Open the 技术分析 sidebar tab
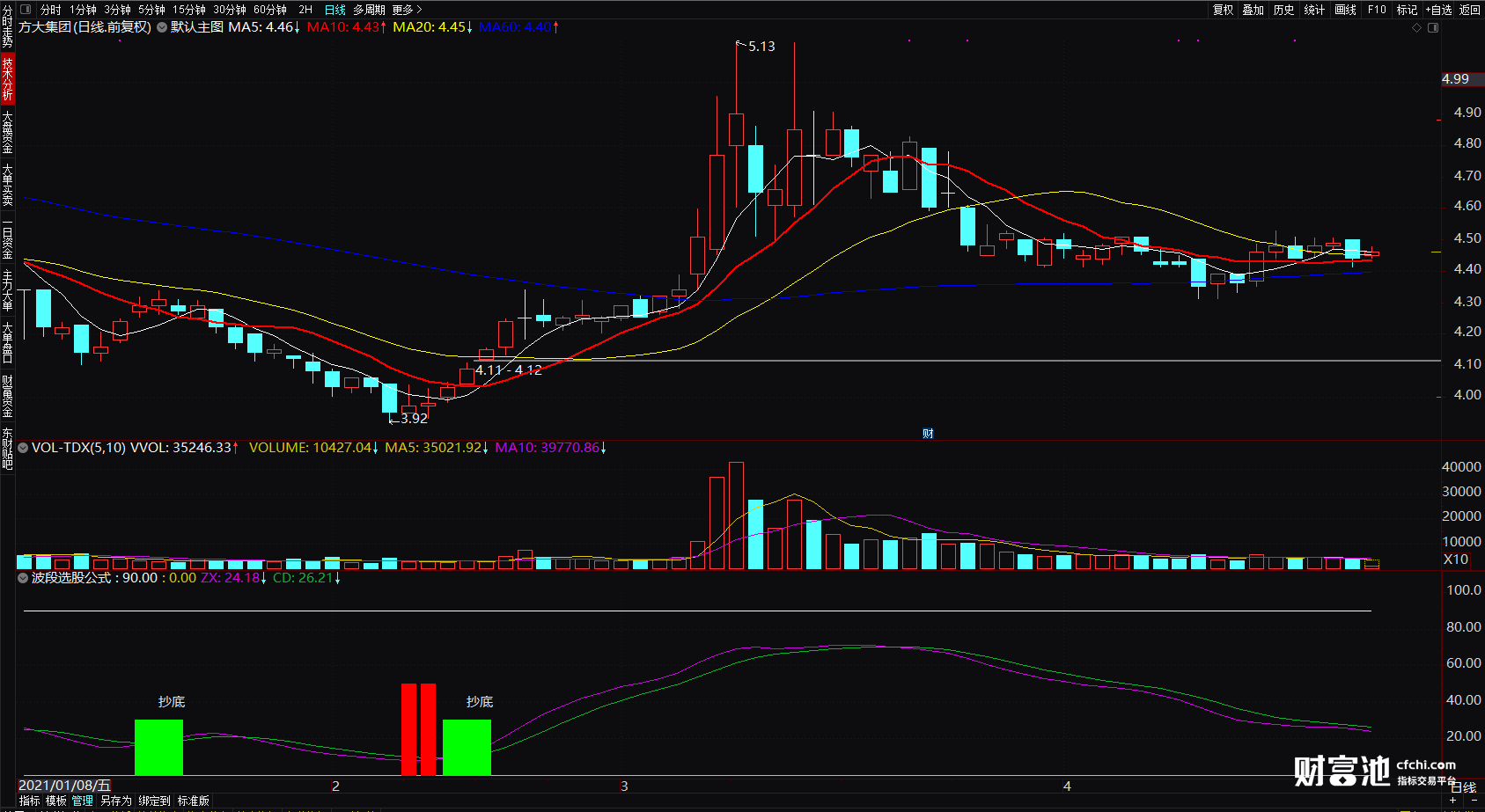Image resolution: width=1485 pixels, height=812 pixels. 7,79
